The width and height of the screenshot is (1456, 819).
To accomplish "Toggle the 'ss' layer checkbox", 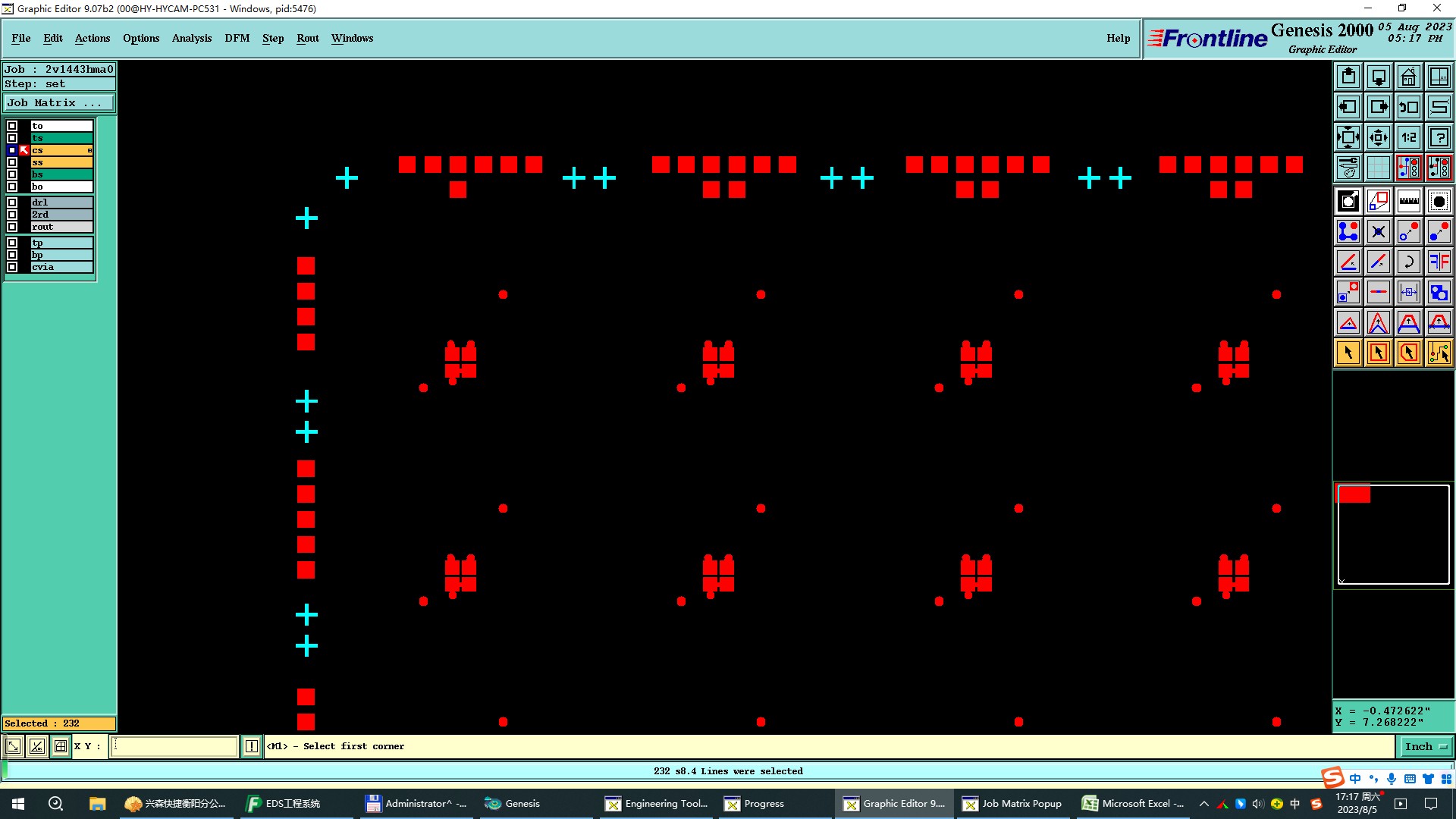I will click(x=12, y=162).
